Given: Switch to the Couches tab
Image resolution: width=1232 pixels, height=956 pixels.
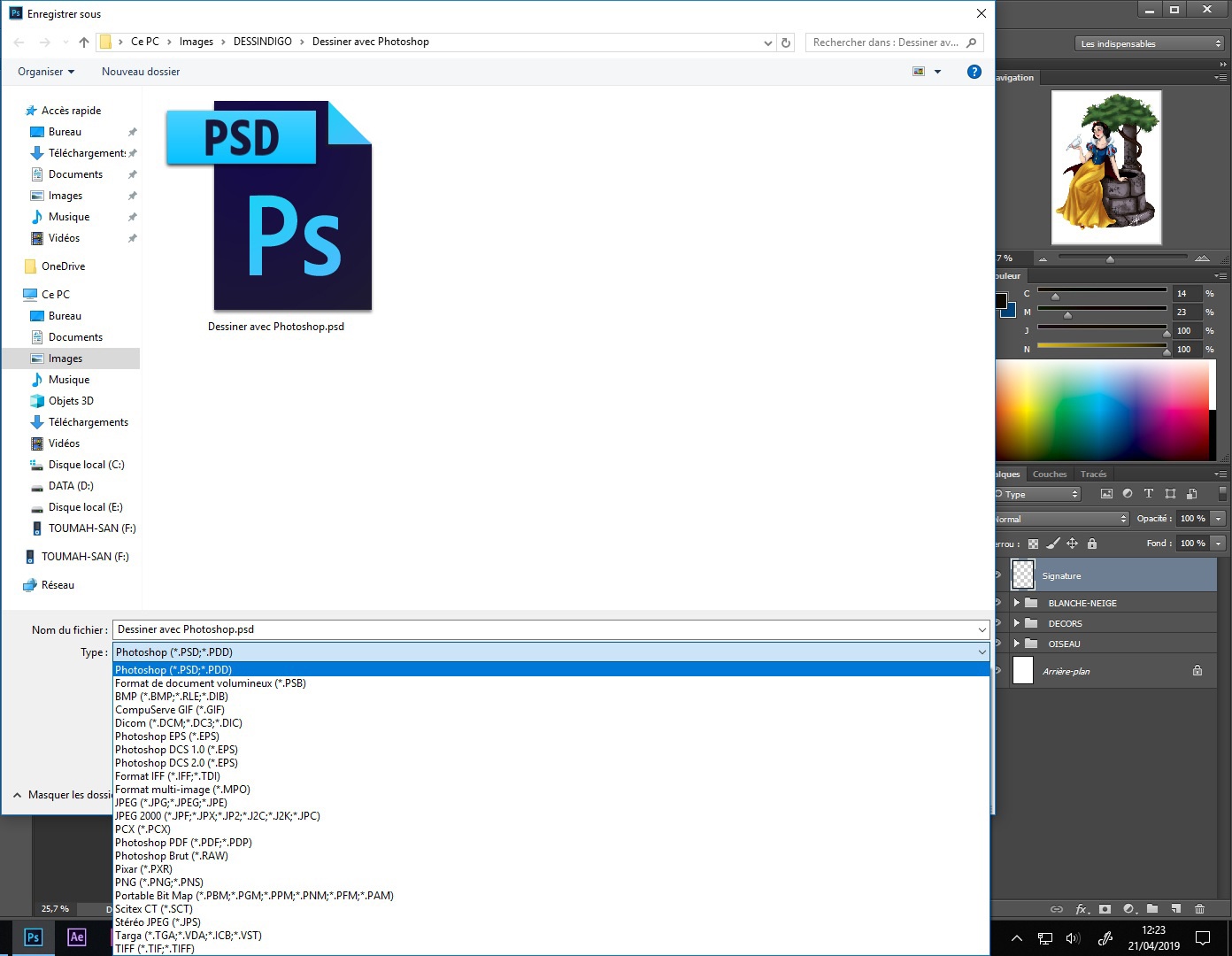Looking at the screenshot, I should pyautogui.click(x=1050, y=474).
